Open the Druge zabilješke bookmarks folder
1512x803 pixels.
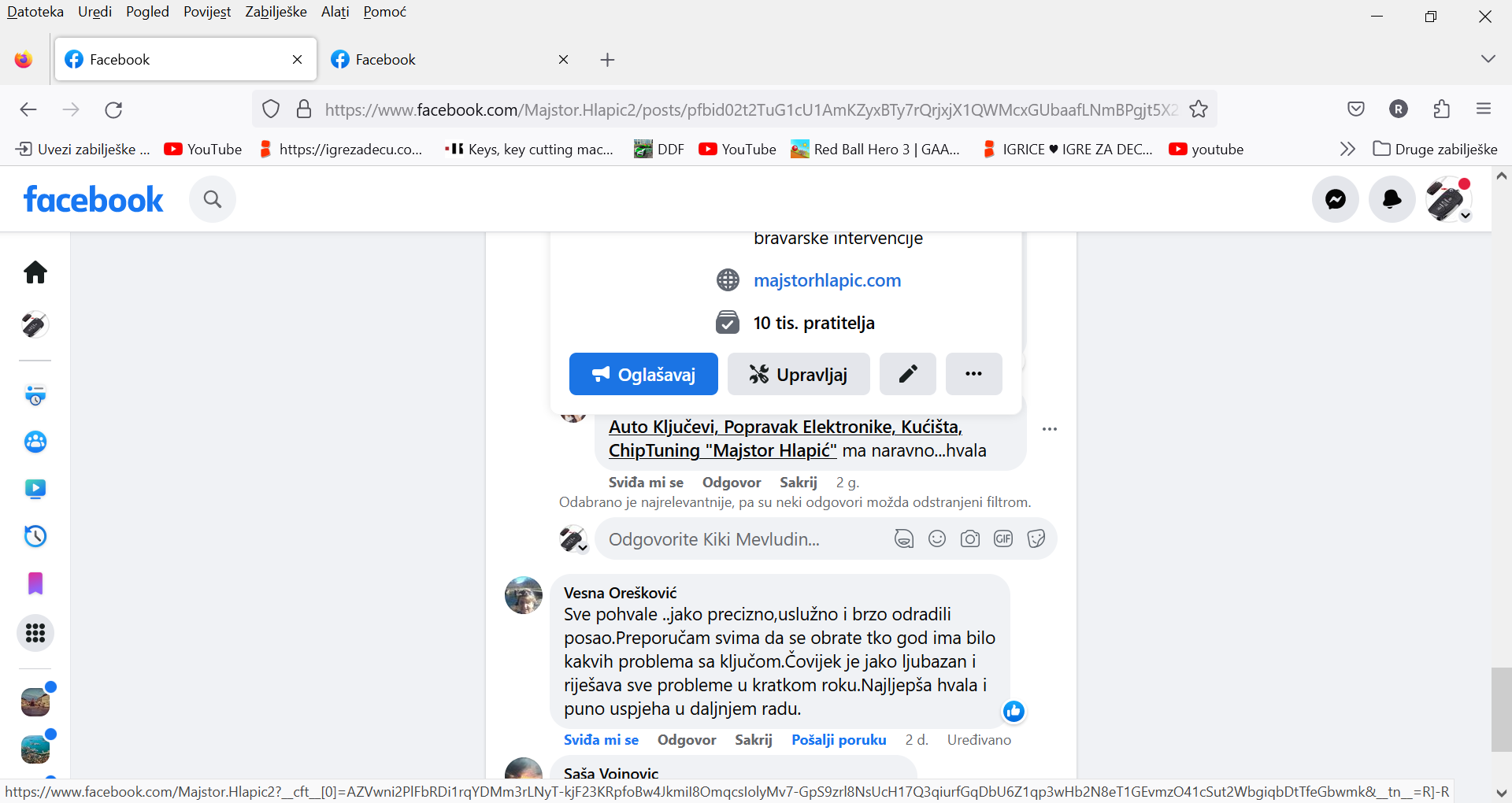point(1435,149)
